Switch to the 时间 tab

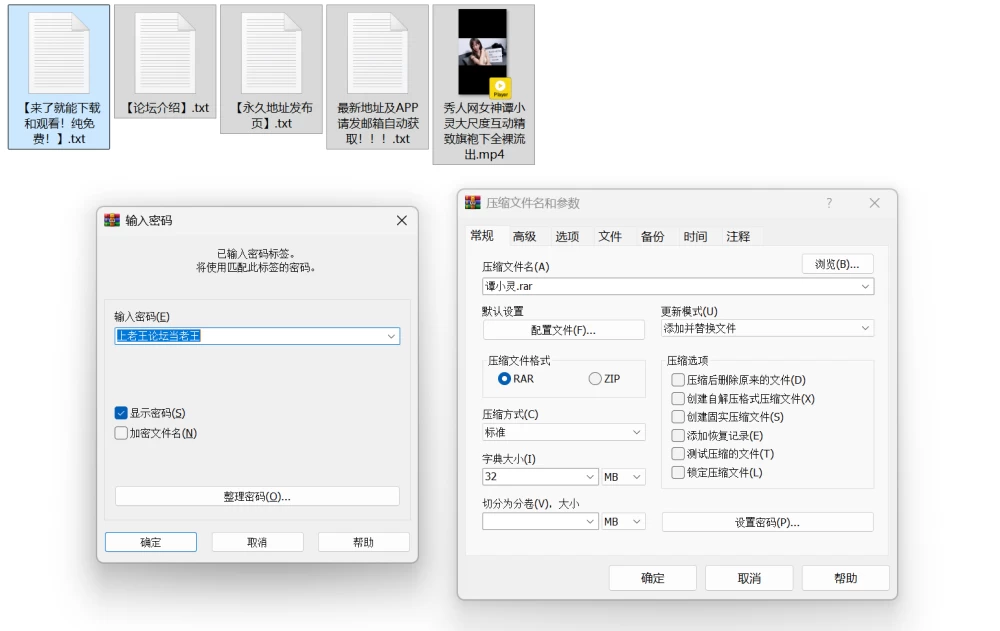click(x=695, y=237)
